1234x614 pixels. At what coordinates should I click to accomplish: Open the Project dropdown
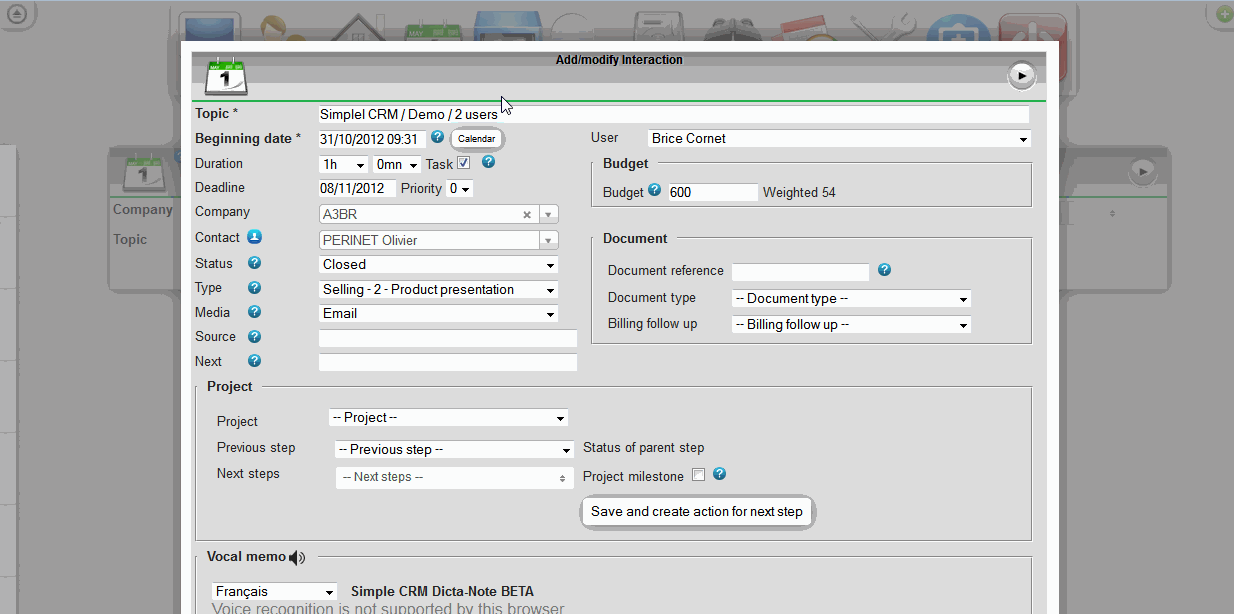click(448, 418)
